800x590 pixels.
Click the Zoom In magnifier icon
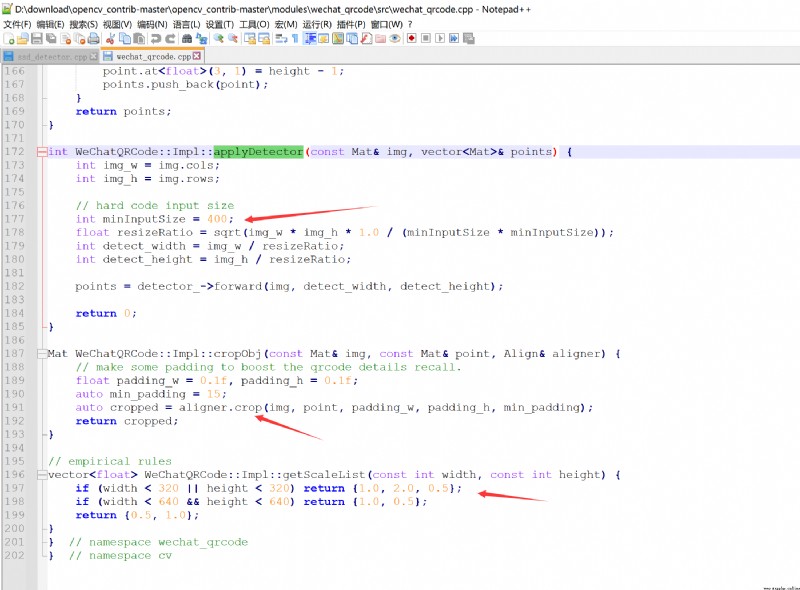pos(218,39)
